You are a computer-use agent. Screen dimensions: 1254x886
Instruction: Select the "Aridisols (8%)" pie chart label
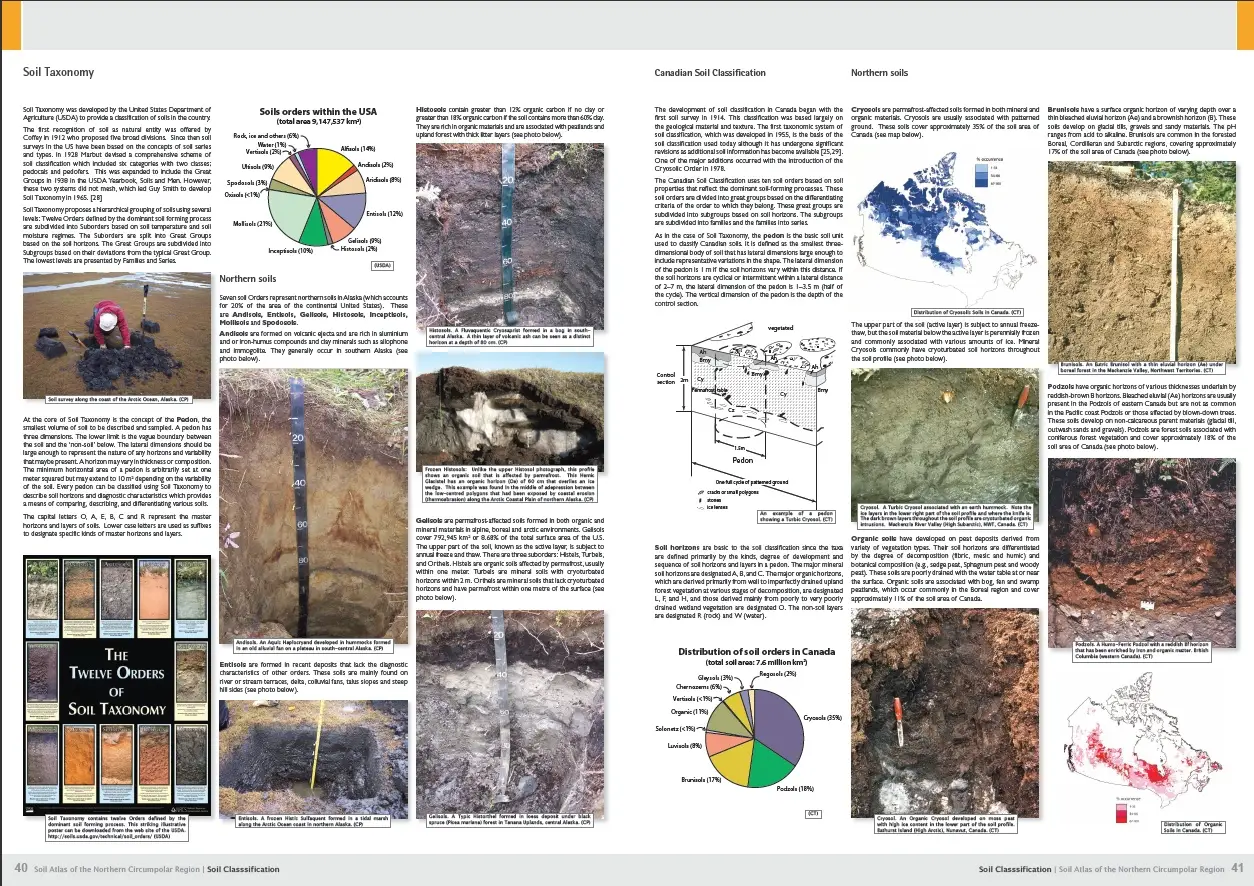pyautogui.click(x=383, y=180)
